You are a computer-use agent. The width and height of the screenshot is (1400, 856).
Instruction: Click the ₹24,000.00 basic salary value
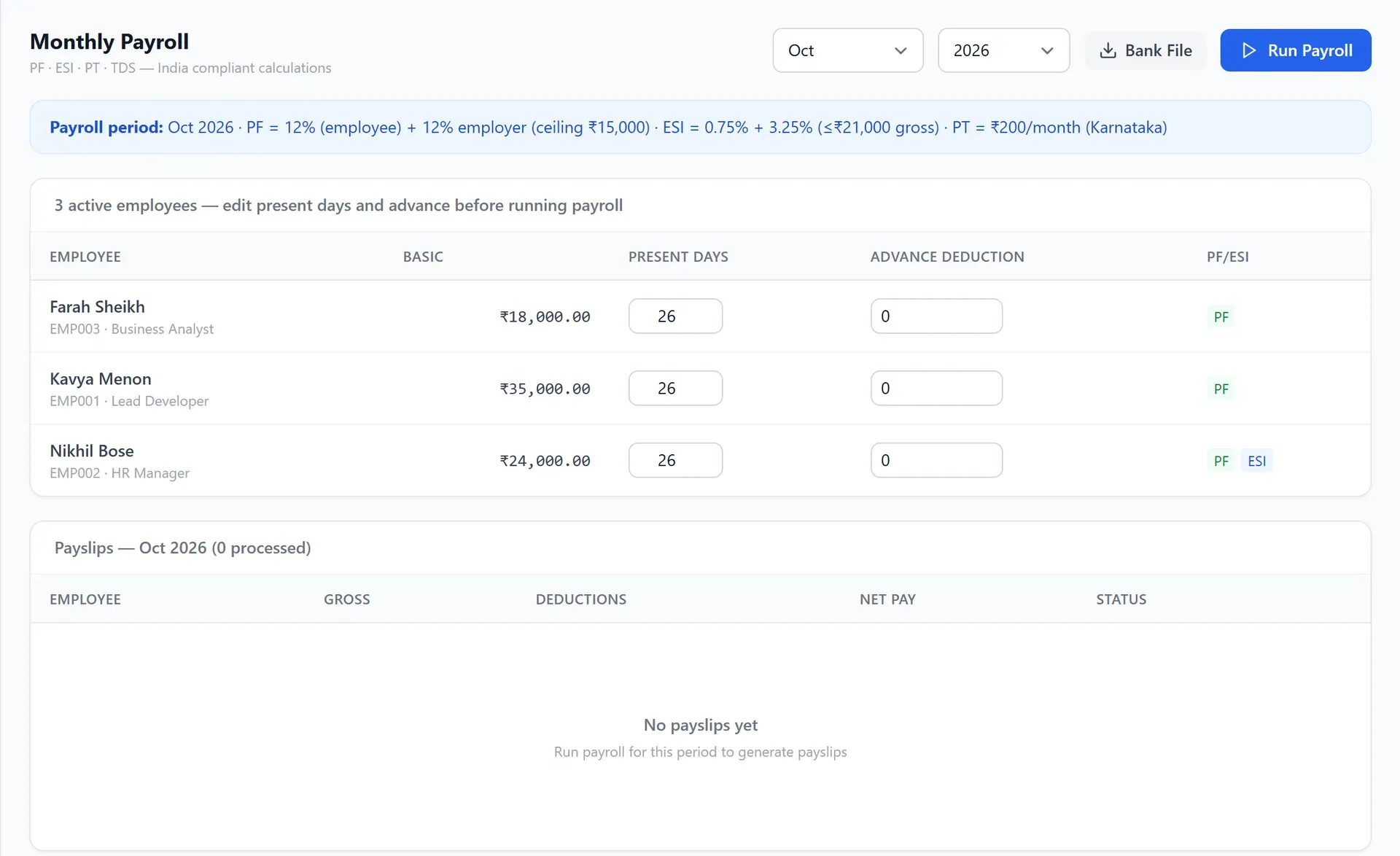[545, 461]
